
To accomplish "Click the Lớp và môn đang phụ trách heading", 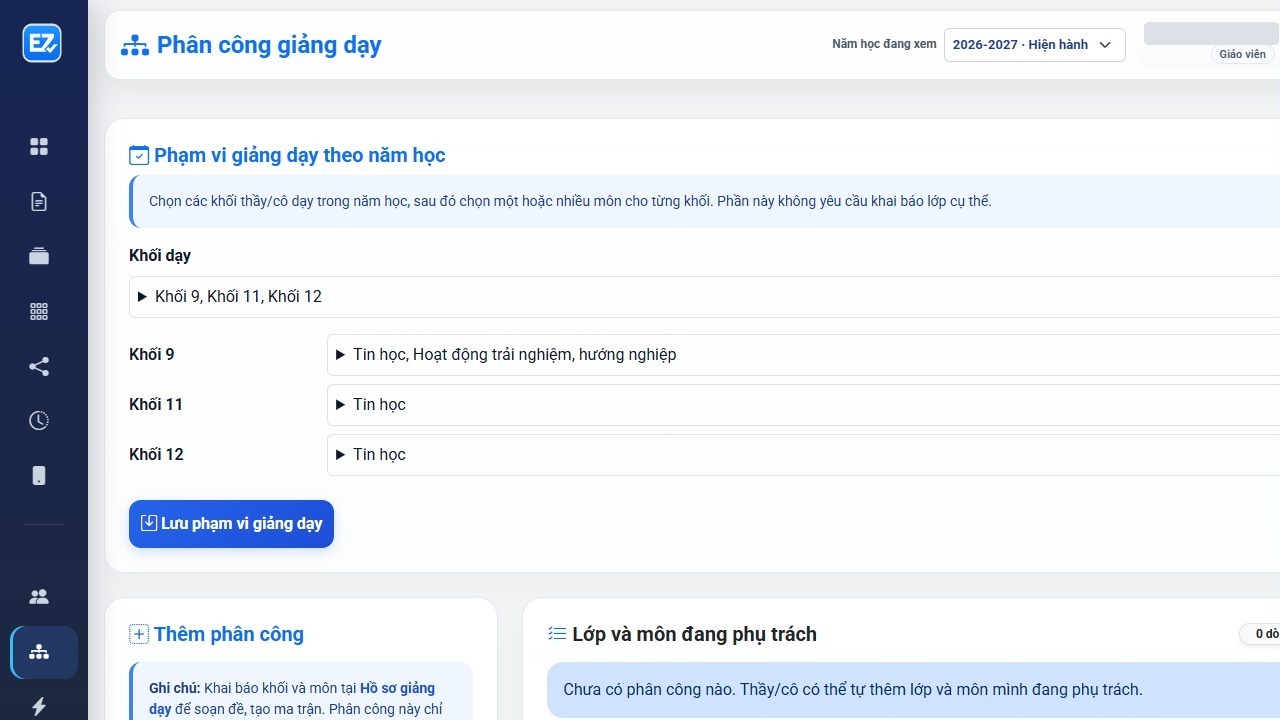I will (x=694, y=634).
